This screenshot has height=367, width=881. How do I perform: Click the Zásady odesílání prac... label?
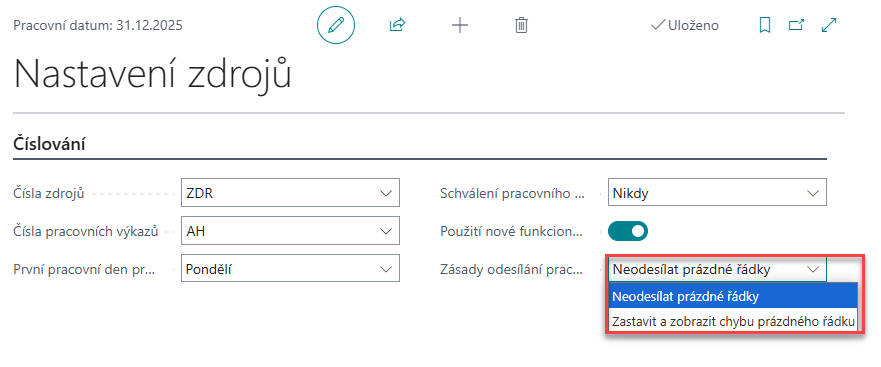512,269
